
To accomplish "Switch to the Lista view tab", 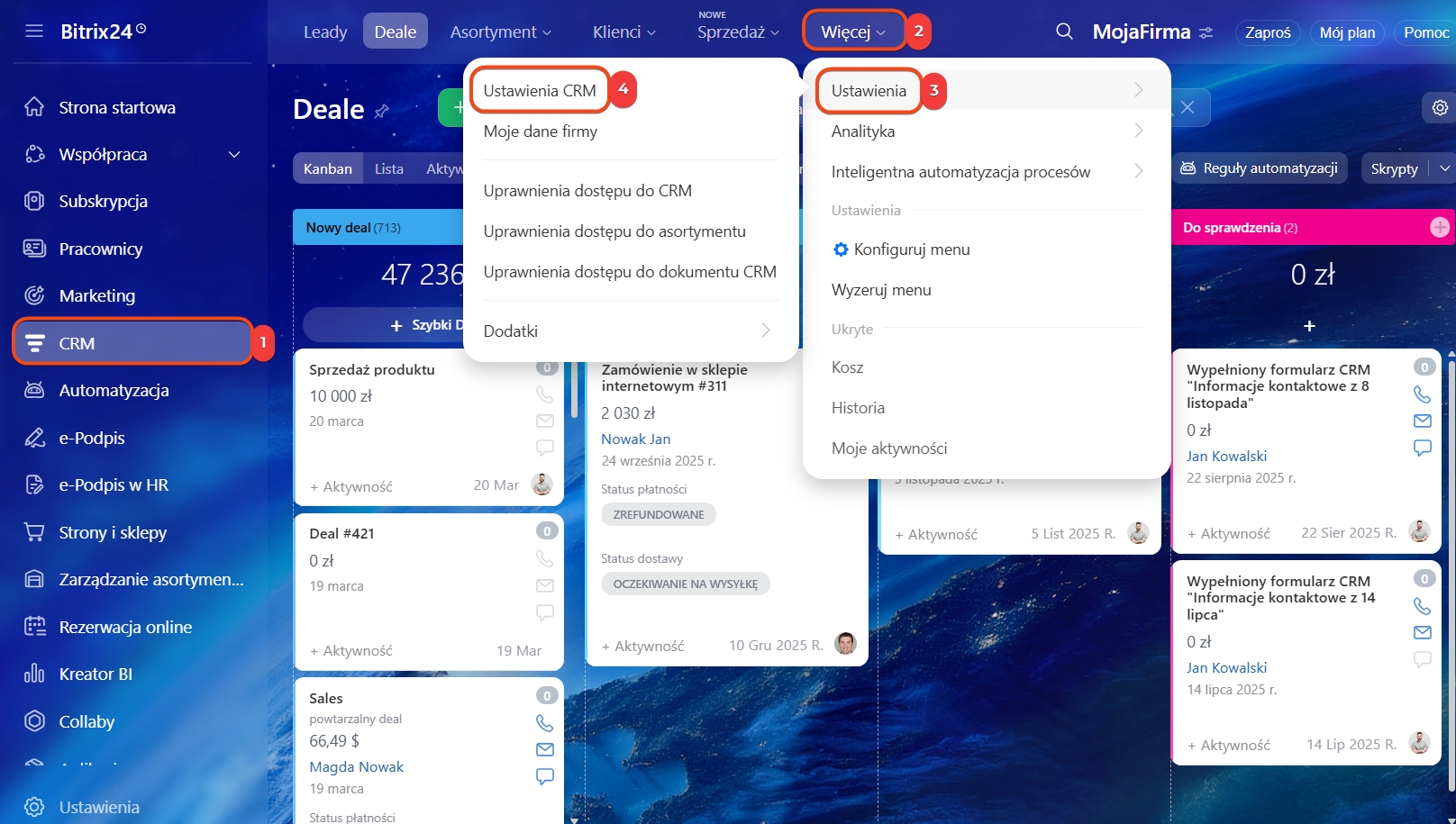I will click(x=388, y=168).
